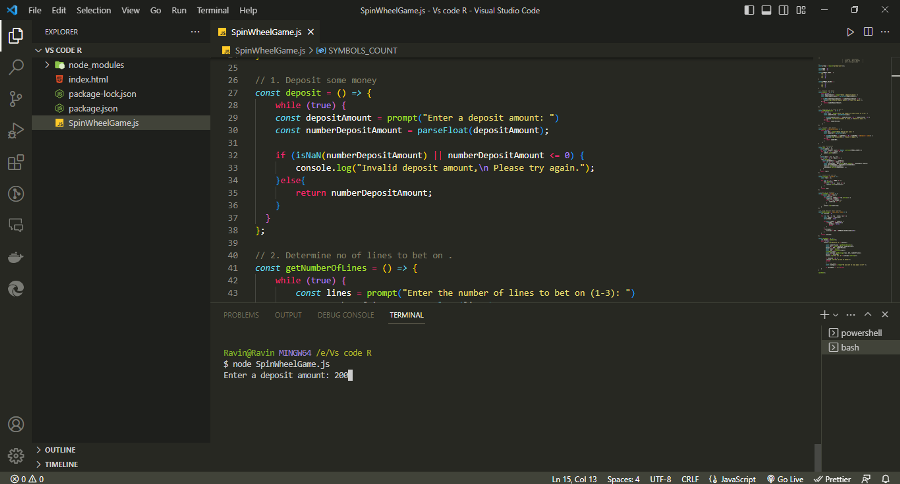The height and width of the screenshot is (484, 900).
Task: Click Ln 15, Col 13 status item
Action: tap(574, 479)
